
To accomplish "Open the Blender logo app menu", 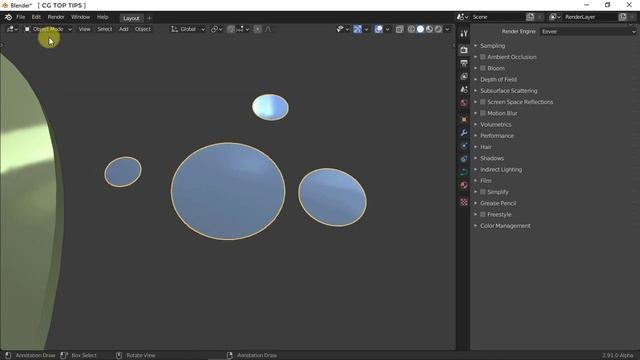I will tap(8, 17).
